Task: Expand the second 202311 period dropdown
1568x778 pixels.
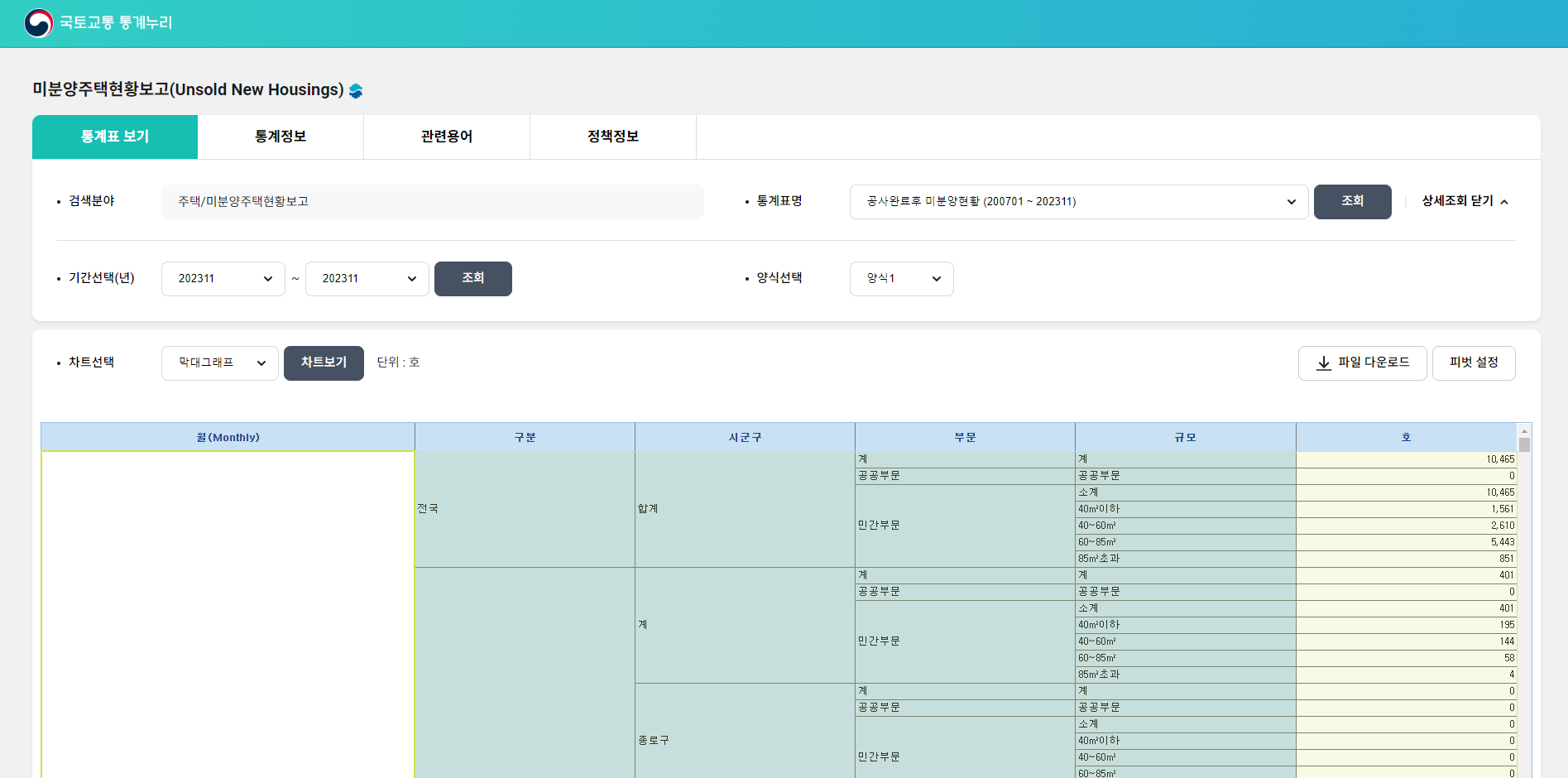Action: point(367,278)
